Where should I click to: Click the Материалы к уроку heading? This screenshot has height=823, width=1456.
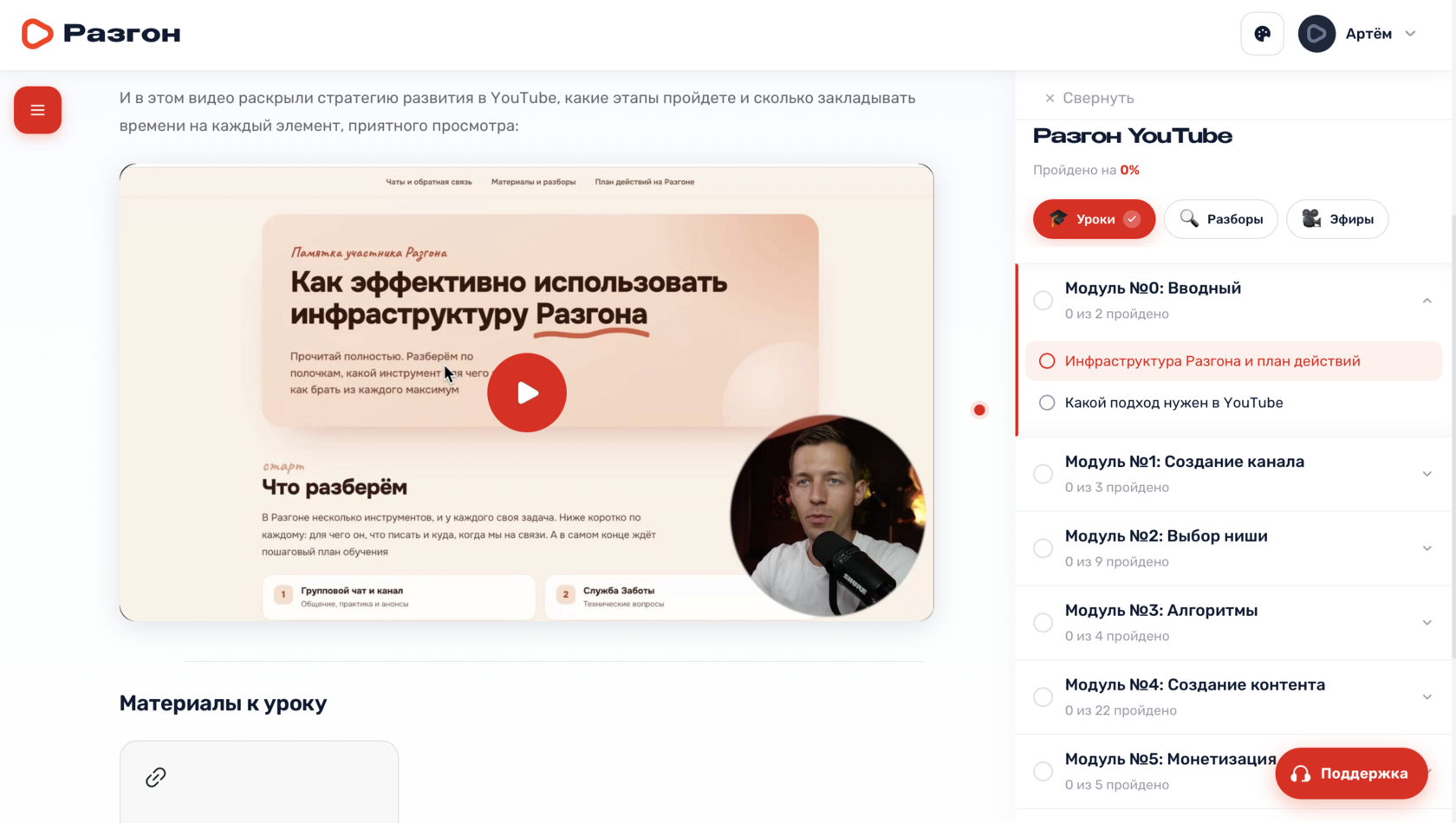(x=223, y=703)
